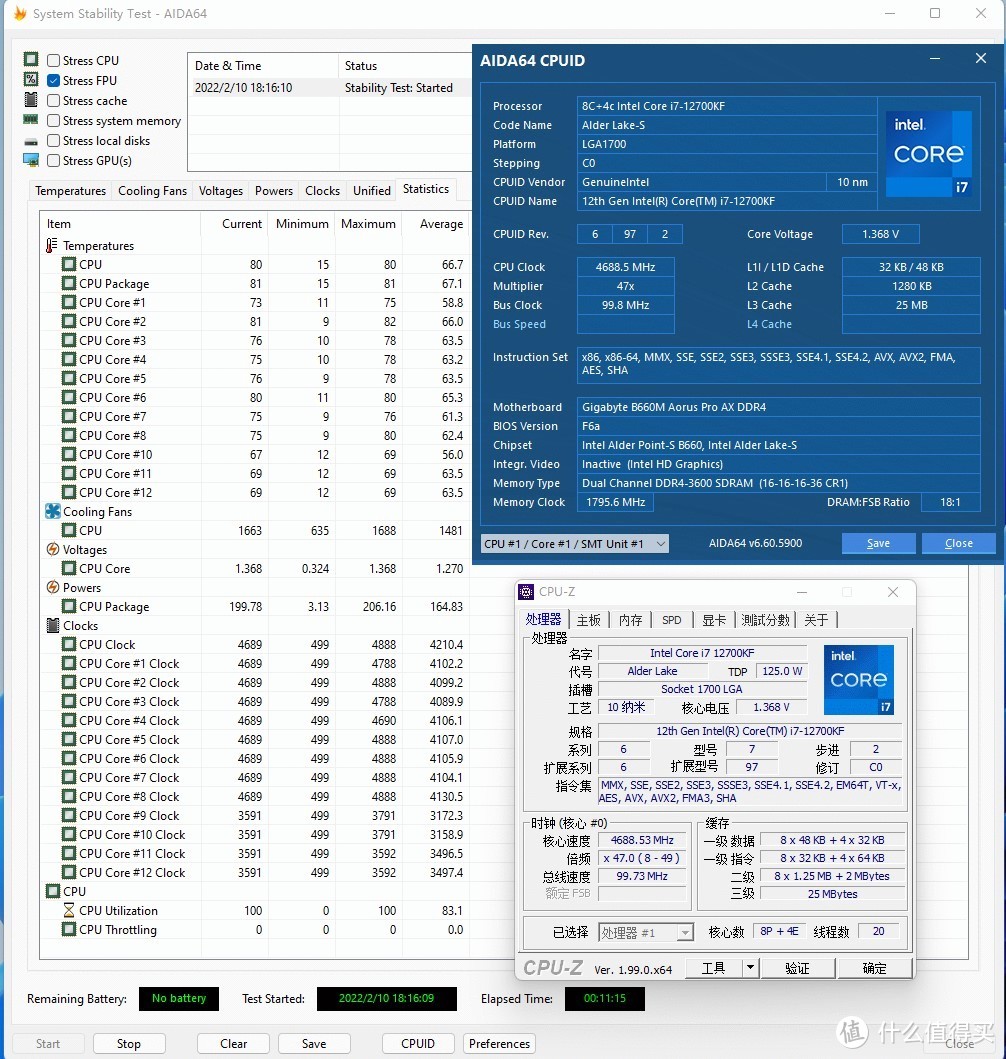Open CPU-Z SPD tab

point(672,620)
